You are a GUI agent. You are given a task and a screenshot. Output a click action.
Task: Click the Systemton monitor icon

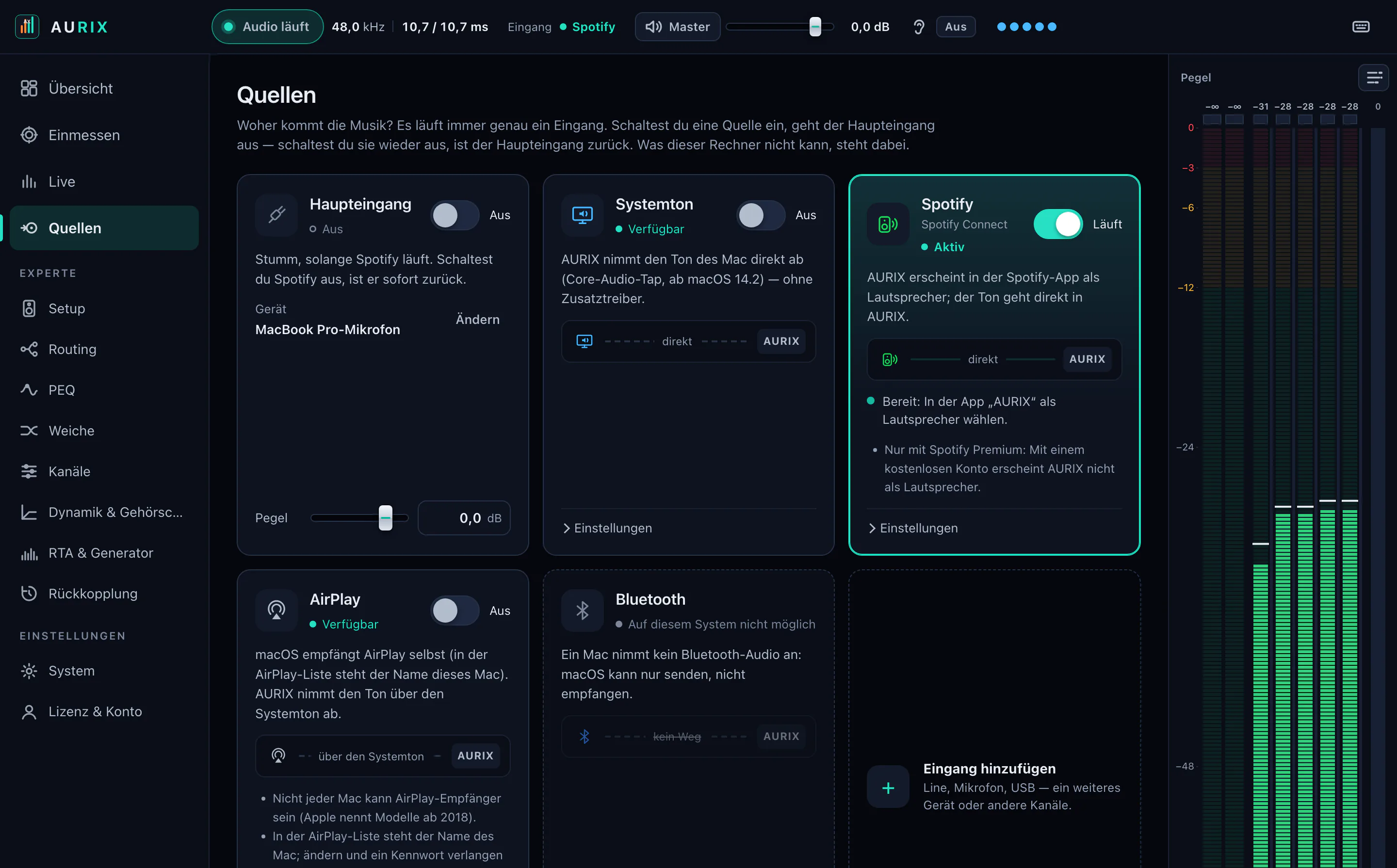tap(582, 215)
